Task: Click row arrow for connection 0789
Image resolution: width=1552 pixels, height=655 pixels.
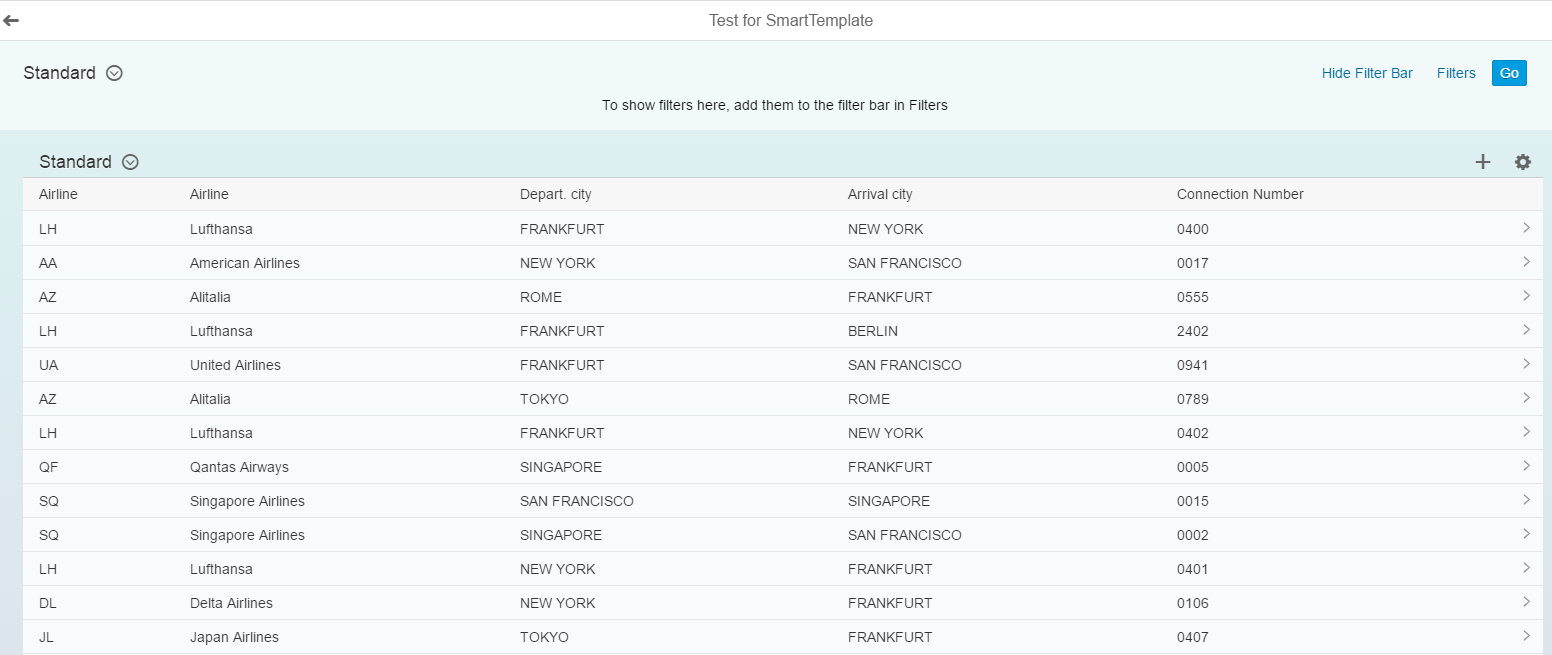Action: click(x=1526, y=398)
